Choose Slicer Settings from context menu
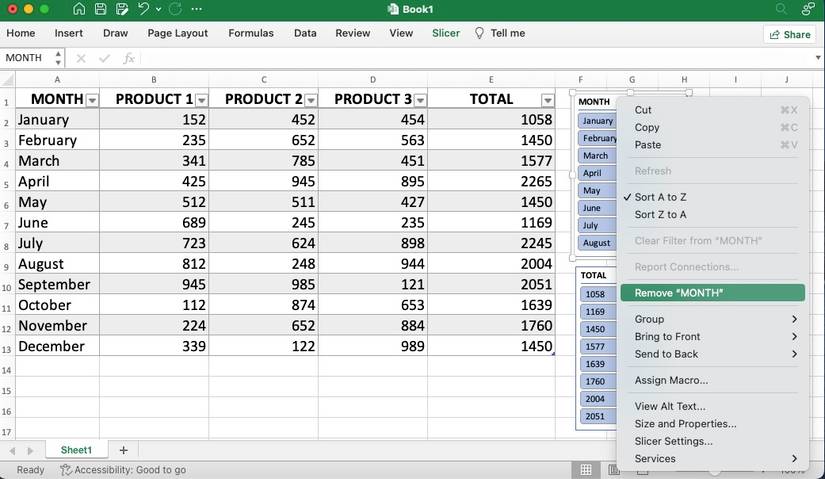Image resolution: width=825 pixels, height=479 pixels. tap(673, 441)
